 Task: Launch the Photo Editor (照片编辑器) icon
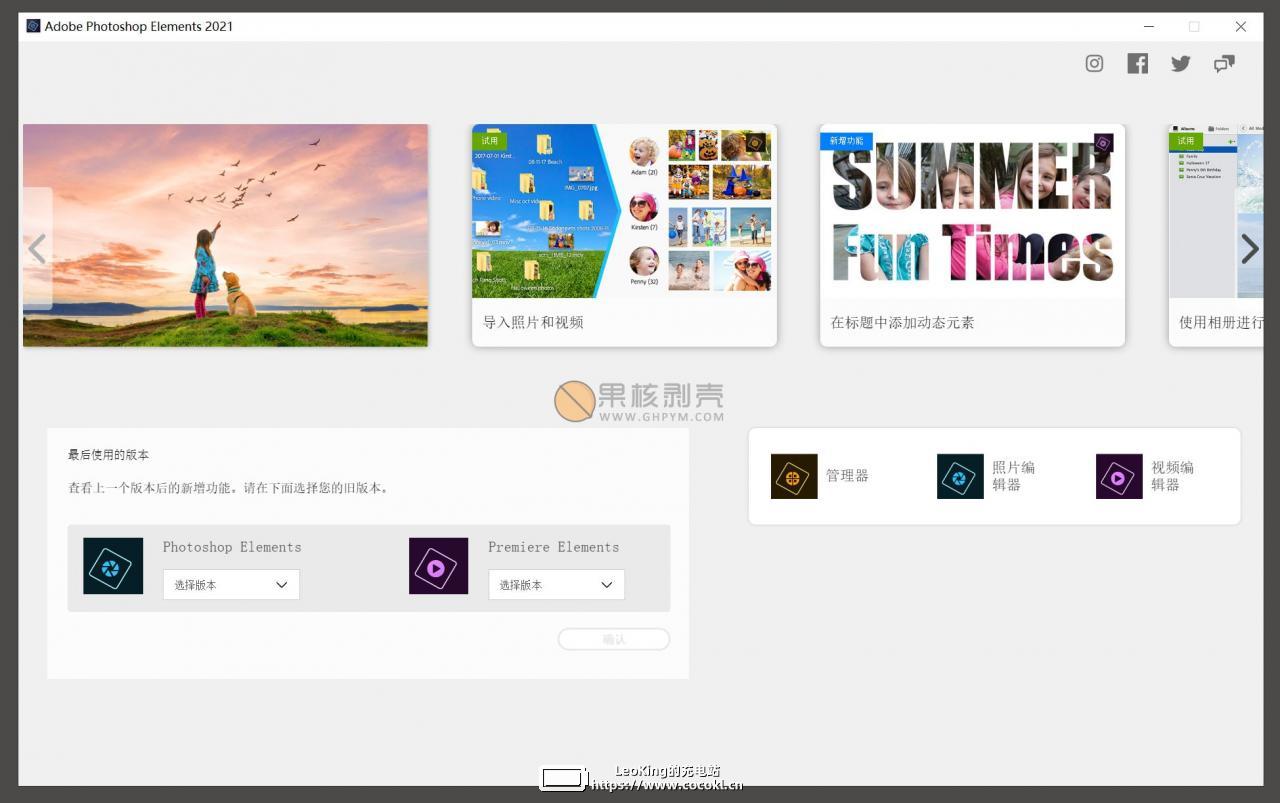coord(960,476)
